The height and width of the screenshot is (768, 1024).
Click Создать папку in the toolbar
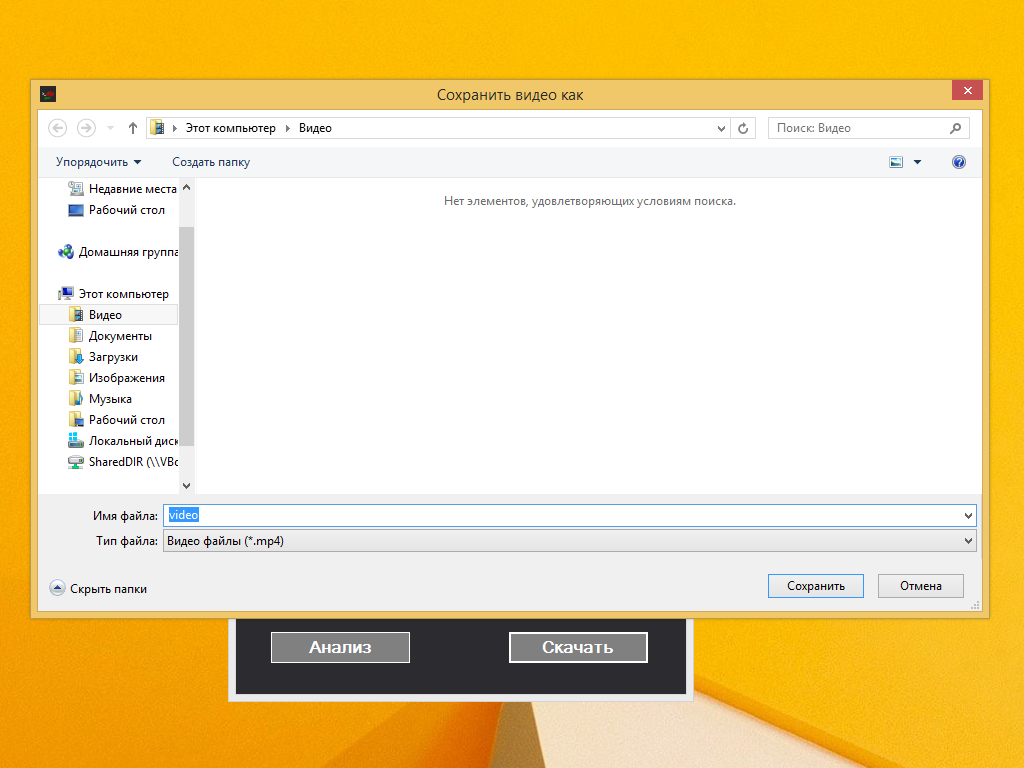click(211, 162)
